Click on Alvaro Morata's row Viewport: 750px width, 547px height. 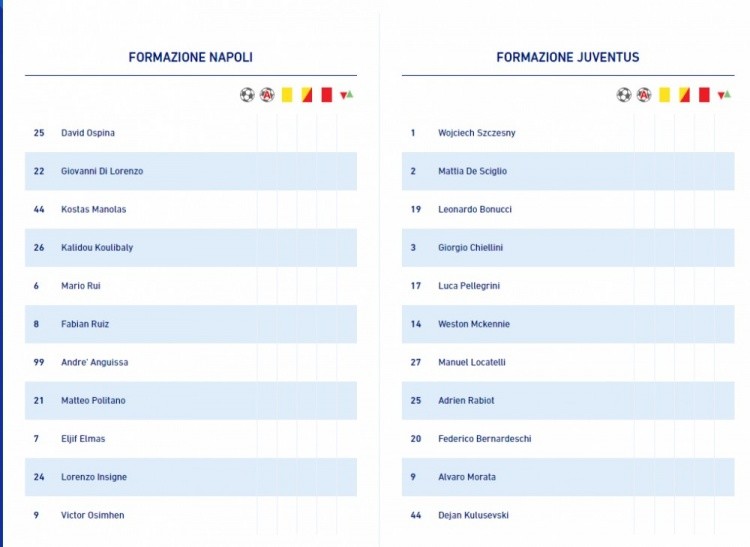(x=568, y=477)
